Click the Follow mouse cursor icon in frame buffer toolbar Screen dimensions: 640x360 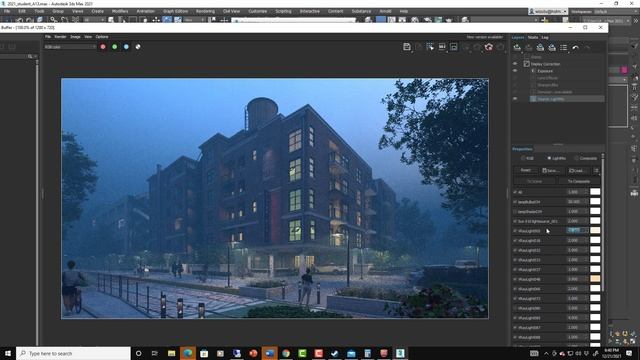click(430, 47)
